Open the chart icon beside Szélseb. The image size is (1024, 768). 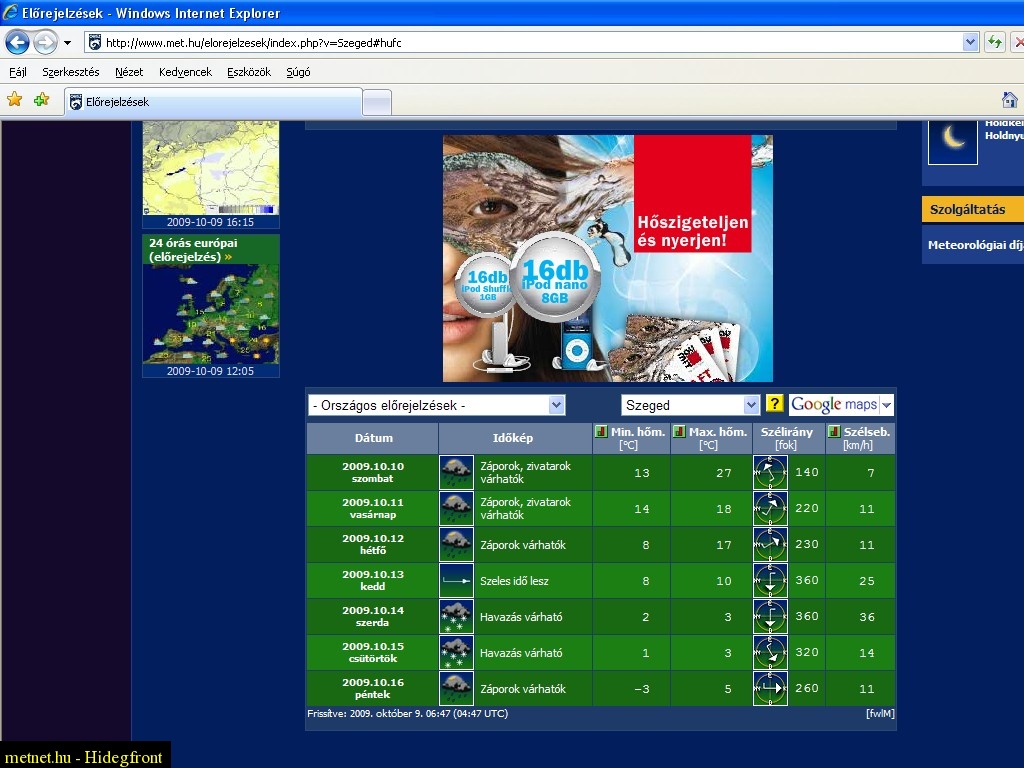tap(834, 432)
